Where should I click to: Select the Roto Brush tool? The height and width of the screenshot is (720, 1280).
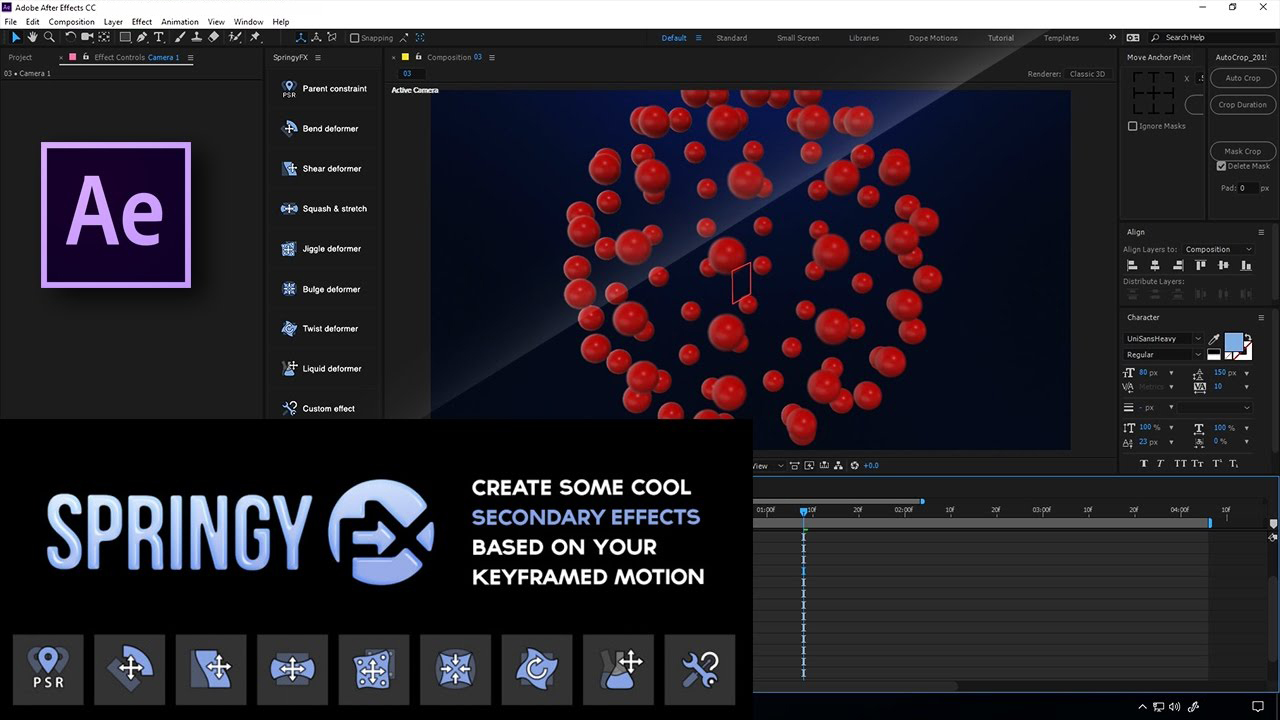234,37
